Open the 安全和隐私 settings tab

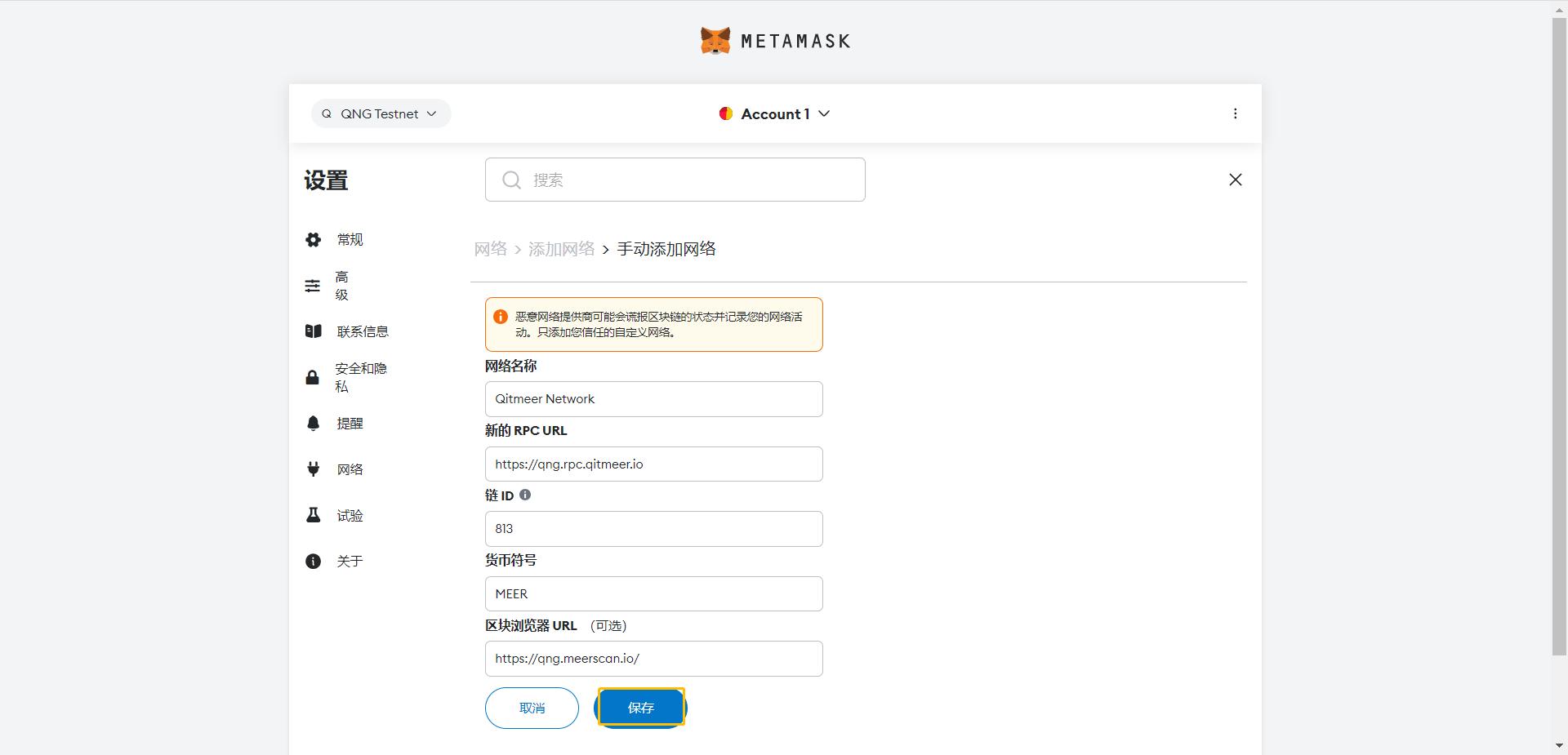pos(360,377)
